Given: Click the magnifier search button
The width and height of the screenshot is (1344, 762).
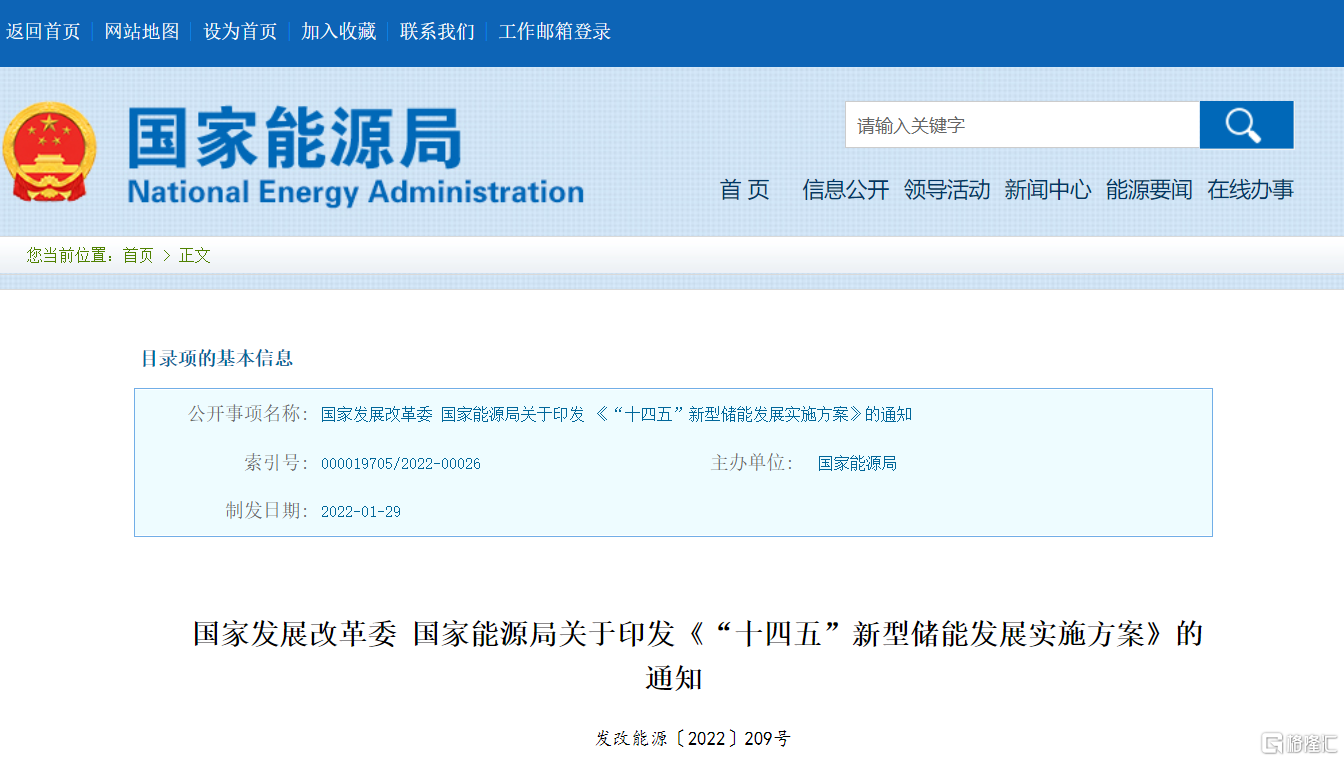Looking at the screenshot, I should 1246,125.
